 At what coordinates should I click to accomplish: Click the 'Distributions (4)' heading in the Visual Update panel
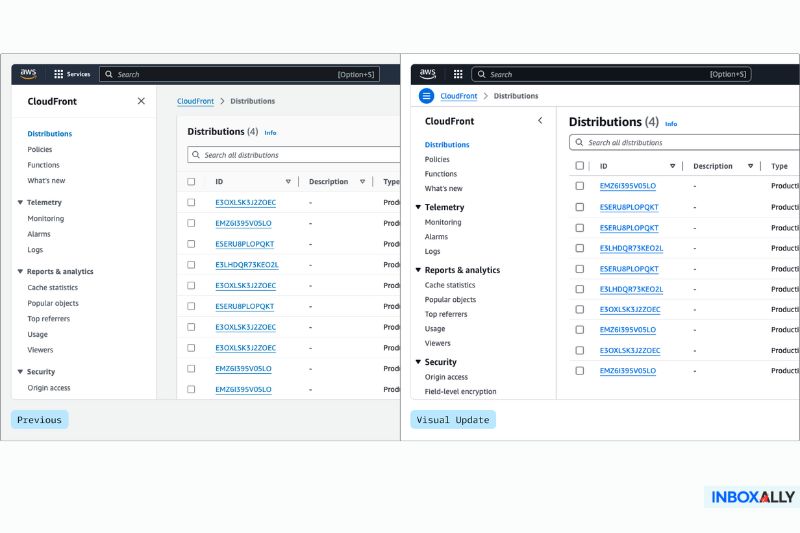click(x=613, y=122)
